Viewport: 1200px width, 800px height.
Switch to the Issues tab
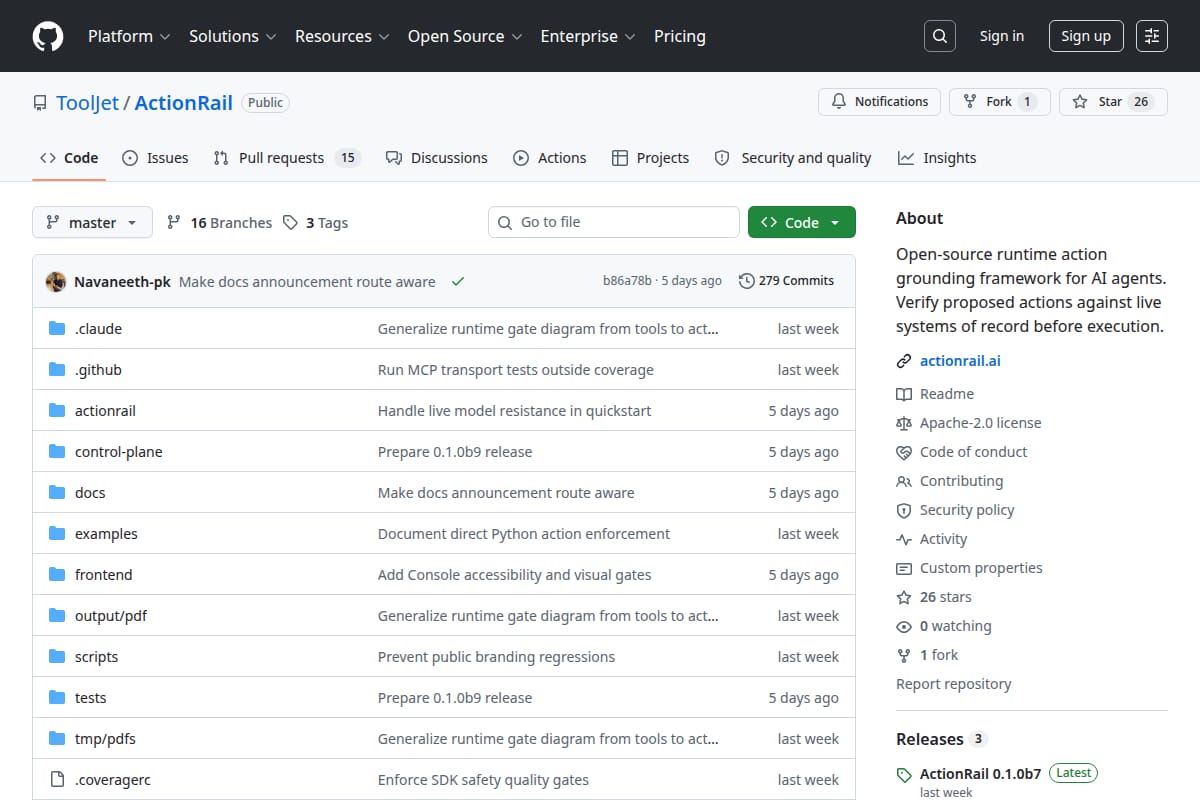pos(155,158)
